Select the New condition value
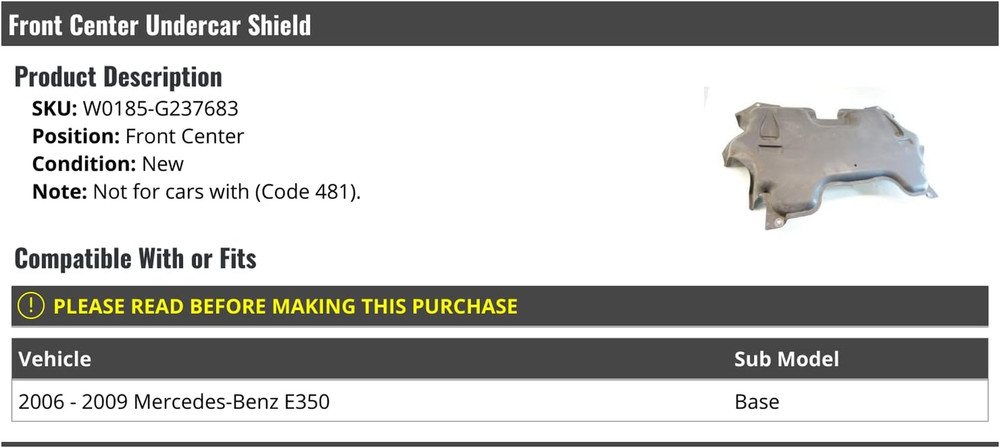1000x448 pixels. (x=163, y=163)
